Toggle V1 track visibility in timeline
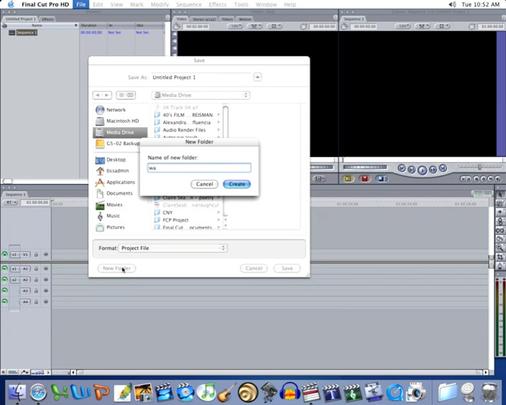Screen dimensions: 506x405 click(5, 254)
